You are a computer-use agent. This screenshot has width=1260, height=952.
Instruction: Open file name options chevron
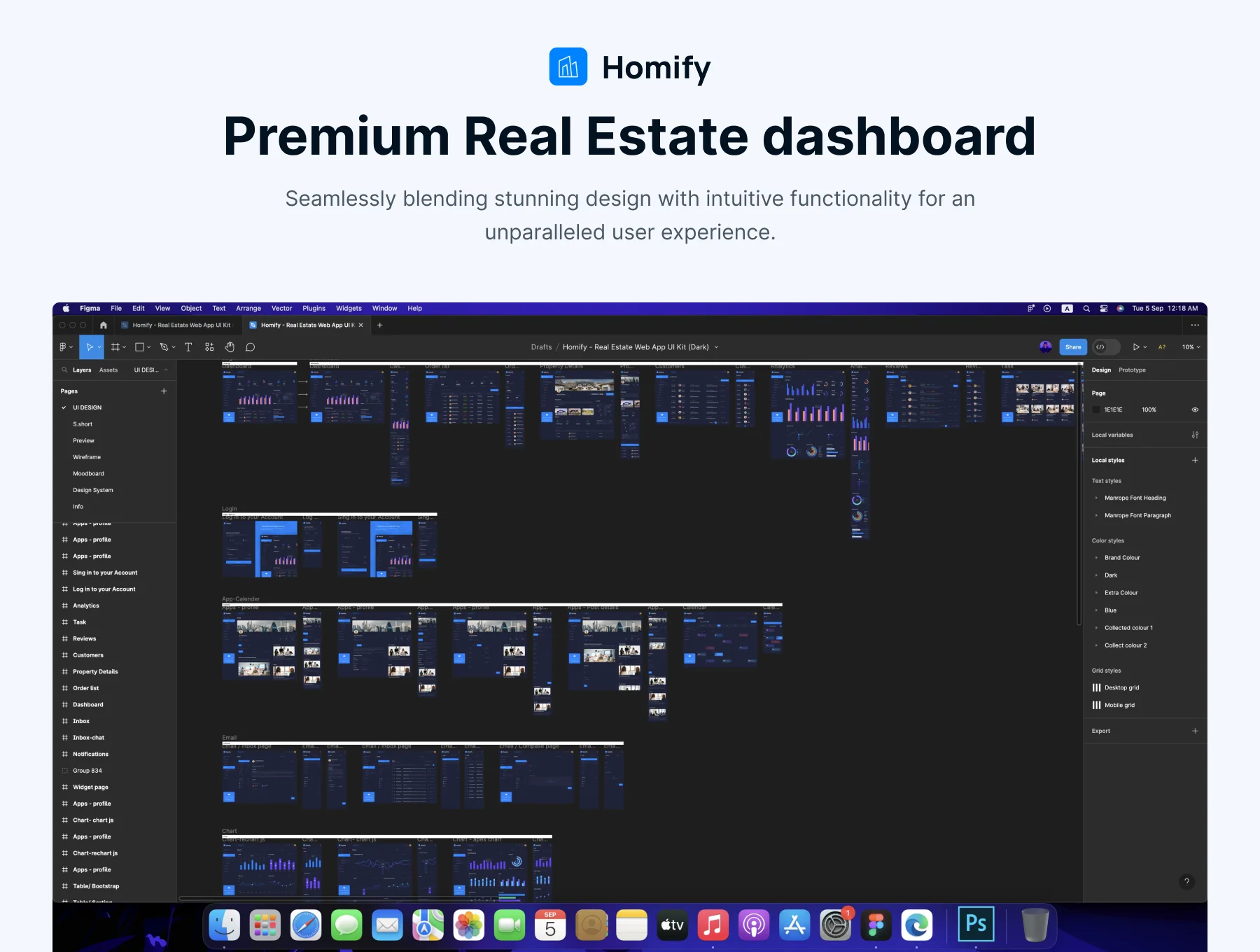click(716, 347)
